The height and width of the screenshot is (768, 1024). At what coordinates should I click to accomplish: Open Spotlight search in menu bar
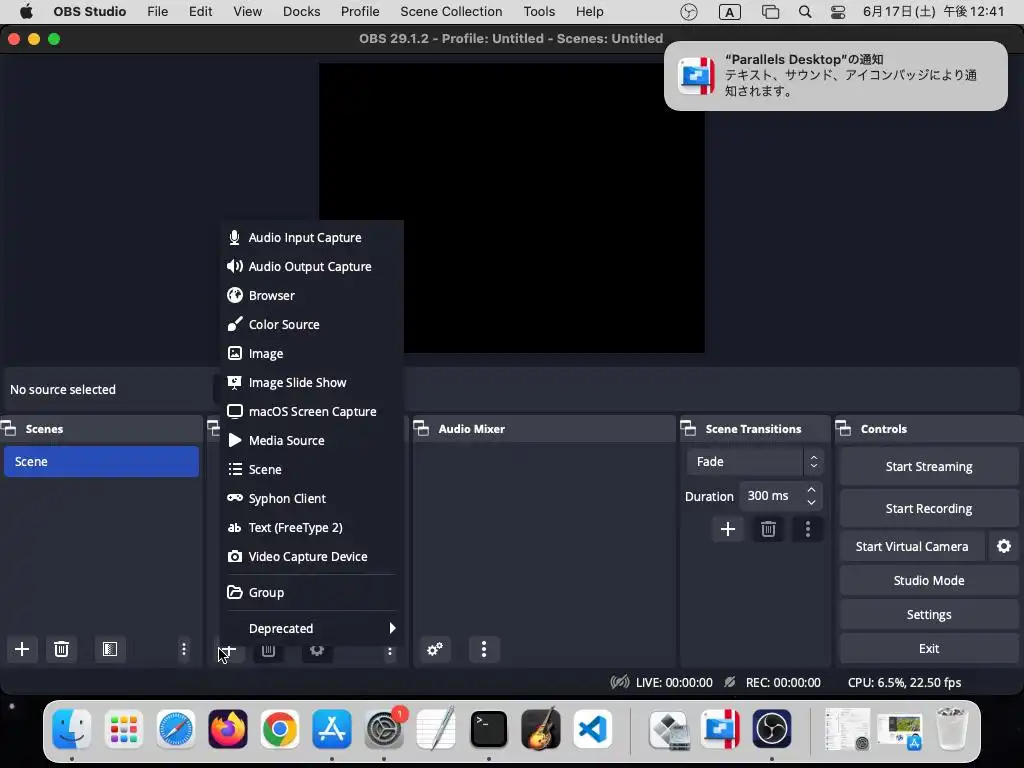(805, 12)
